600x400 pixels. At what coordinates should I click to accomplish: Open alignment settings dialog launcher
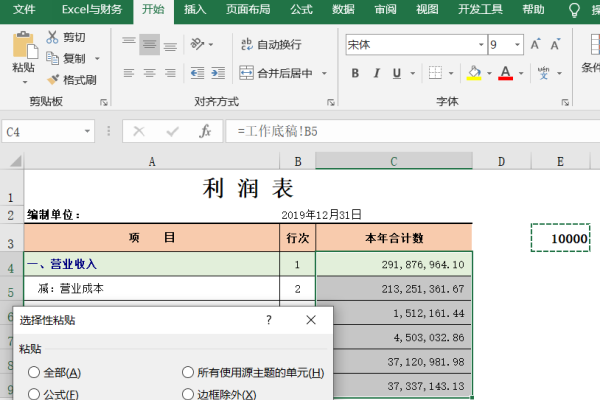click(331, 102)
